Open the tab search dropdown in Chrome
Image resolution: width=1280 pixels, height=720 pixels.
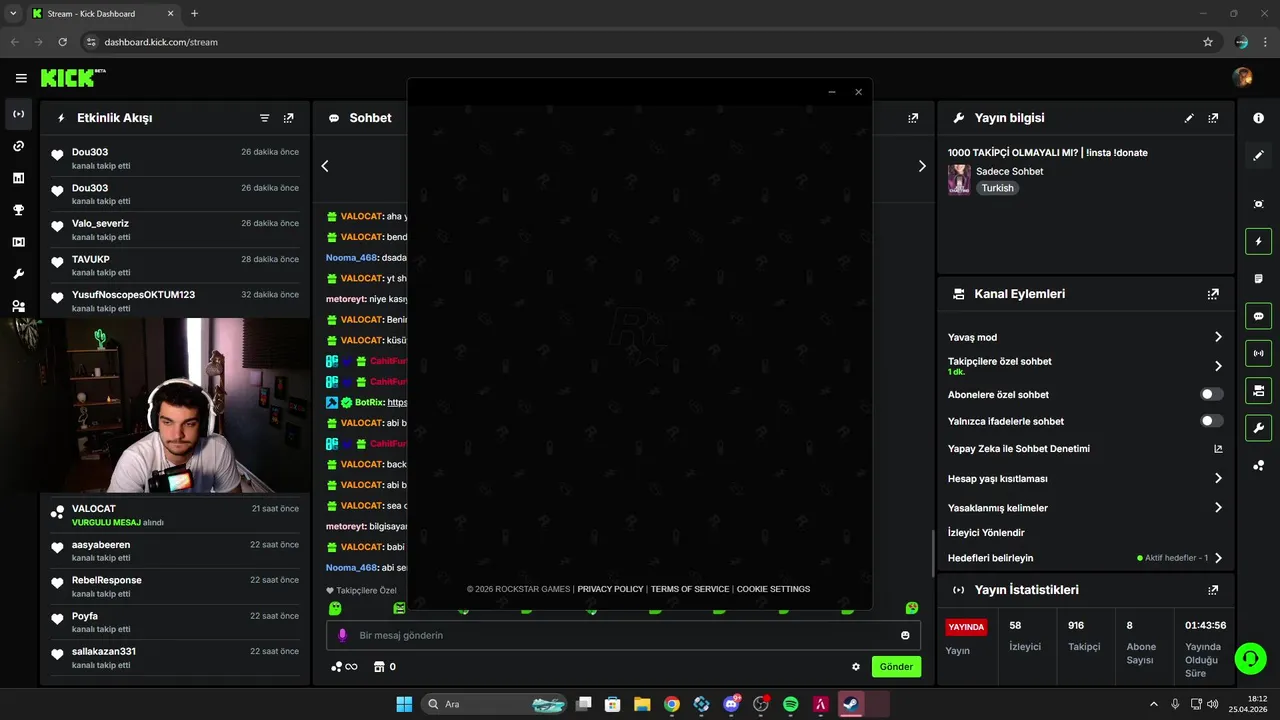tap(13, 13)
